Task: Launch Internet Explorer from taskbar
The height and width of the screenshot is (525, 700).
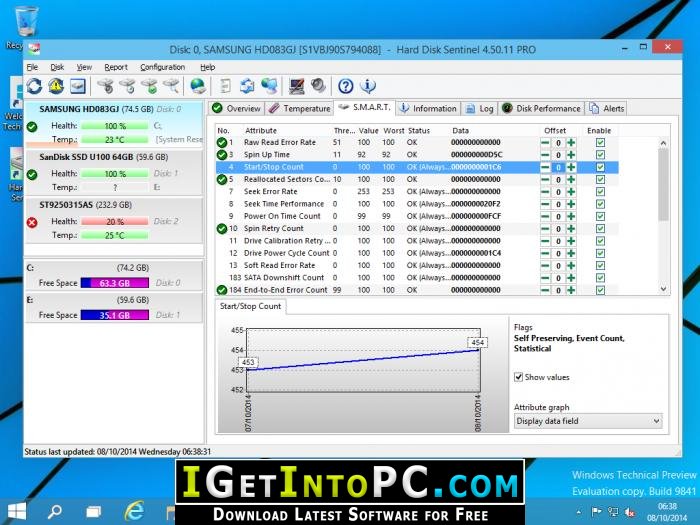Action: 134,511
